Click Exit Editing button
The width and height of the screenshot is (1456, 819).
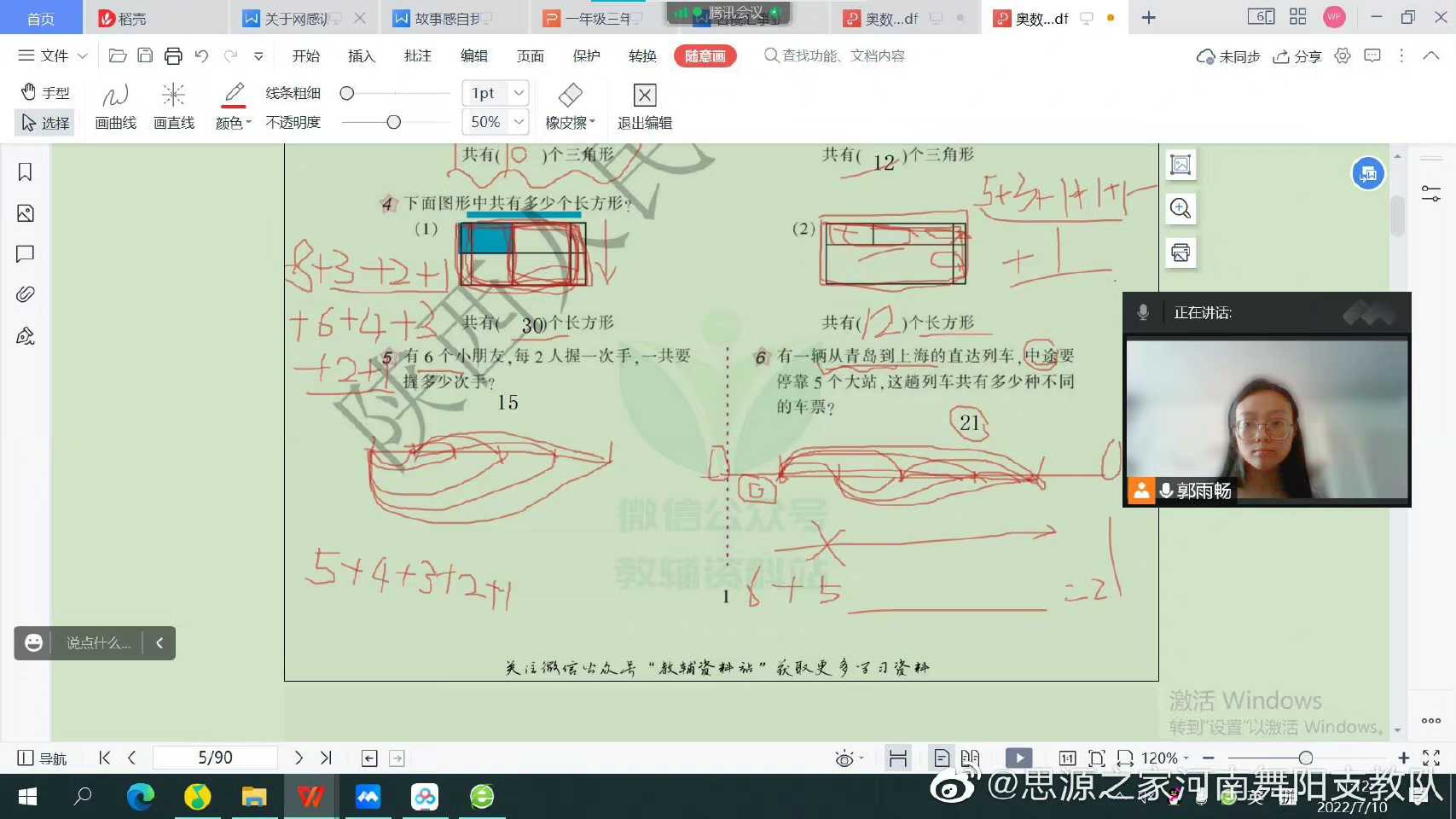[645, 107]
